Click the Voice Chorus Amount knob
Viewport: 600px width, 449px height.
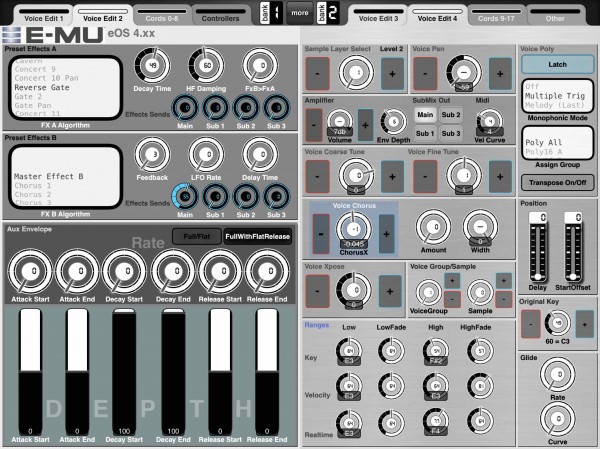(434, 227)
